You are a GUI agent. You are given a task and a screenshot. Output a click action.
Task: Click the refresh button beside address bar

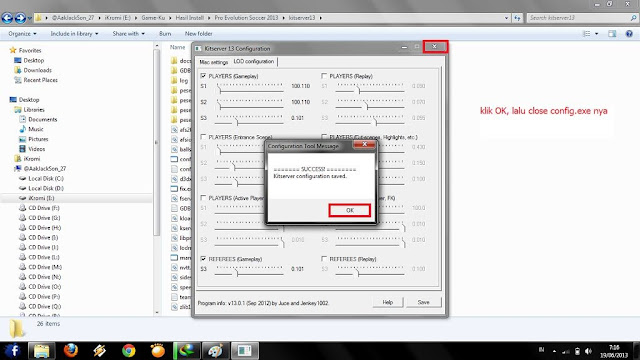(517, 18)
